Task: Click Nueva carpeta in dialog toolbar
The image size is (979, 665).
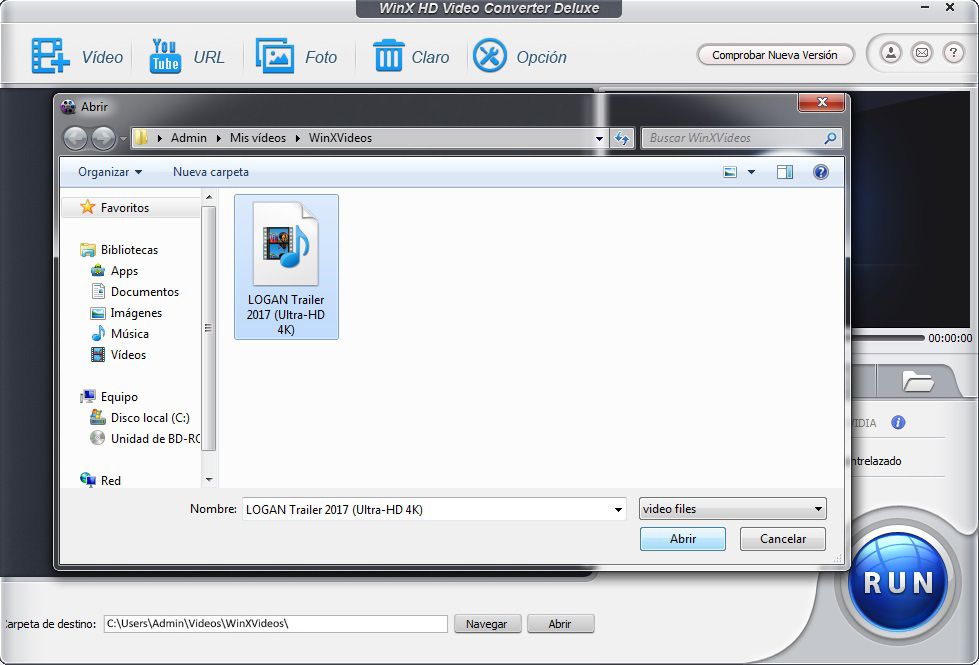Action: pos(211,172)
